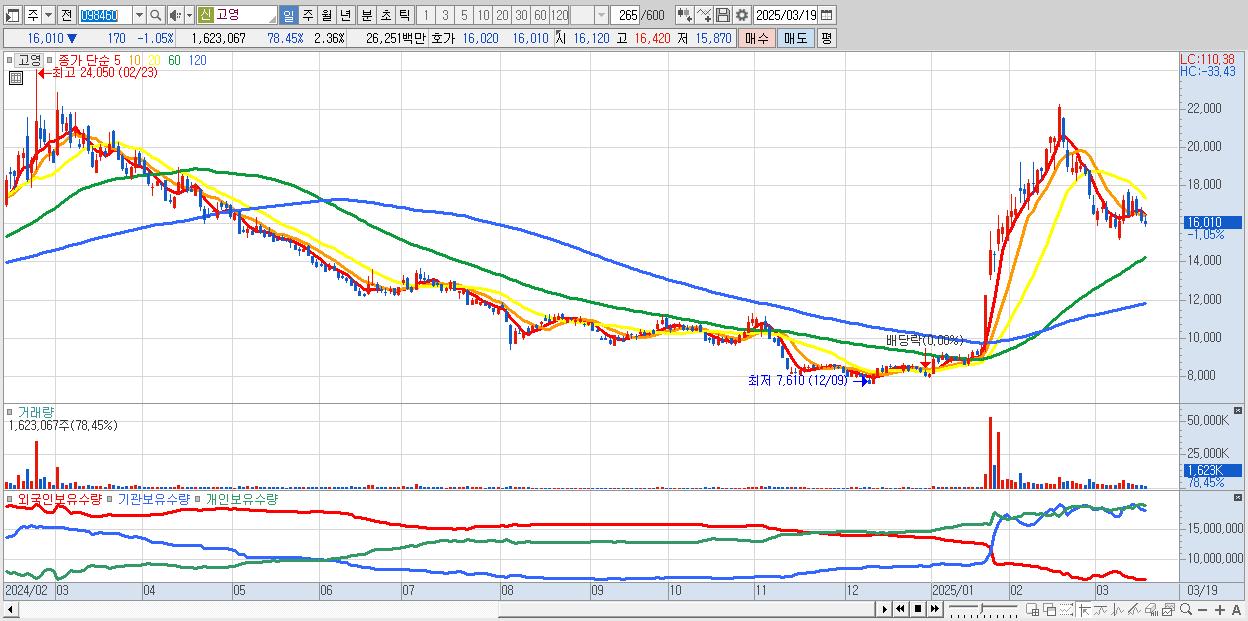This screenshot has width=1248, height=621.
Task: Click the stock code input field 098460
Action: (106, 15)
